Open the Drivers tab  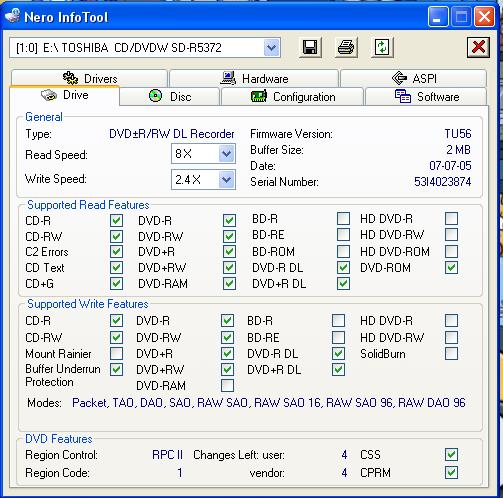[89, 78]
